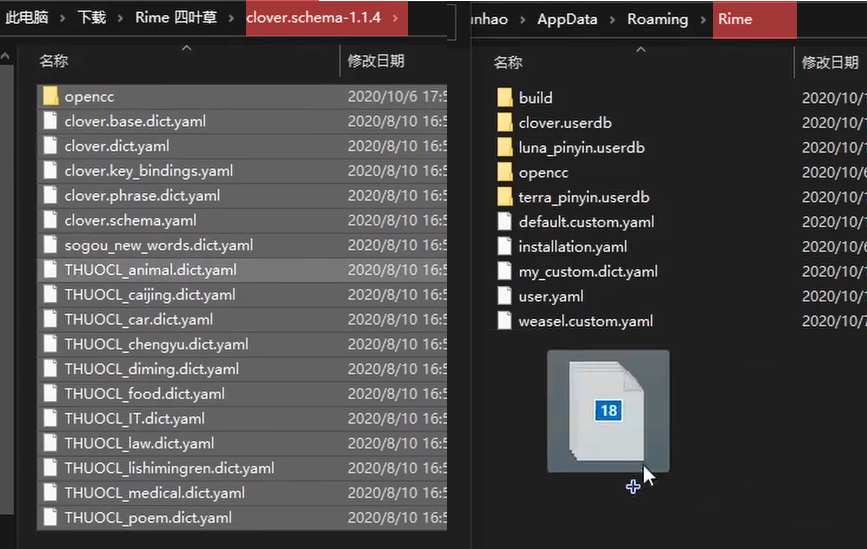Viewport: 867px width, 549px height.
Task: Click the file icon of THUOCL_IT.dict.yaml
Action: (50, 419)
